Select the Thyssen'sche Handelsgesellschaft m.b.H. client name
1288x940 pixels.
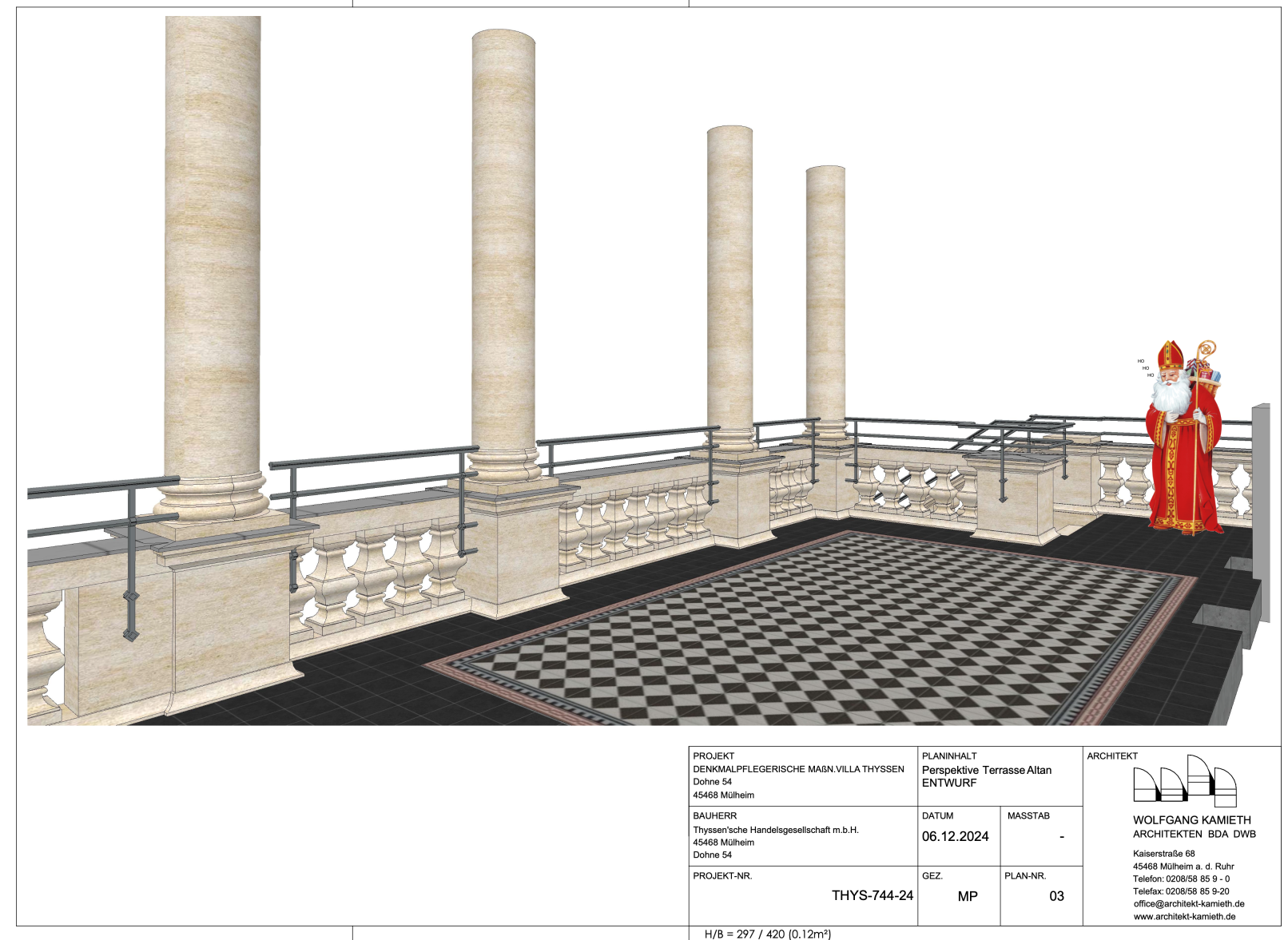pyautogui.click(x=775, y=831)
